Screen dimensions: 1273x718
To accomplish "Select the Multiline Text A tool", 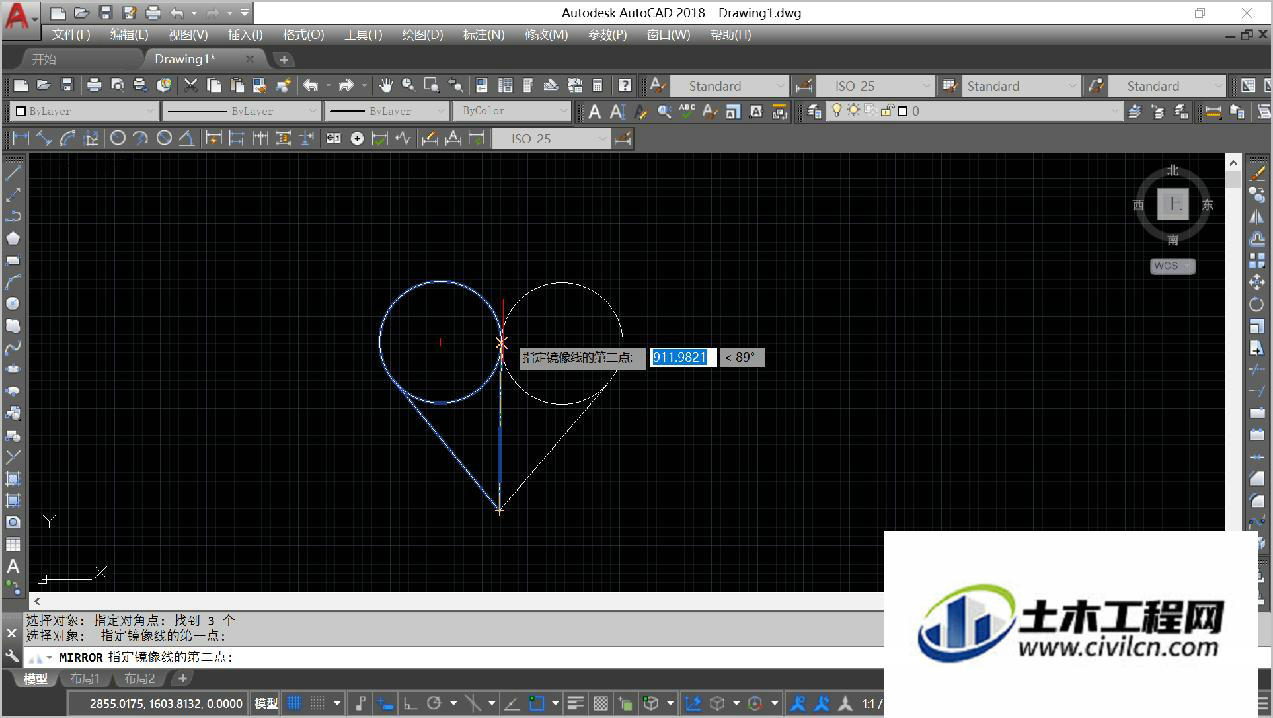I will click(x=13, y=567).
